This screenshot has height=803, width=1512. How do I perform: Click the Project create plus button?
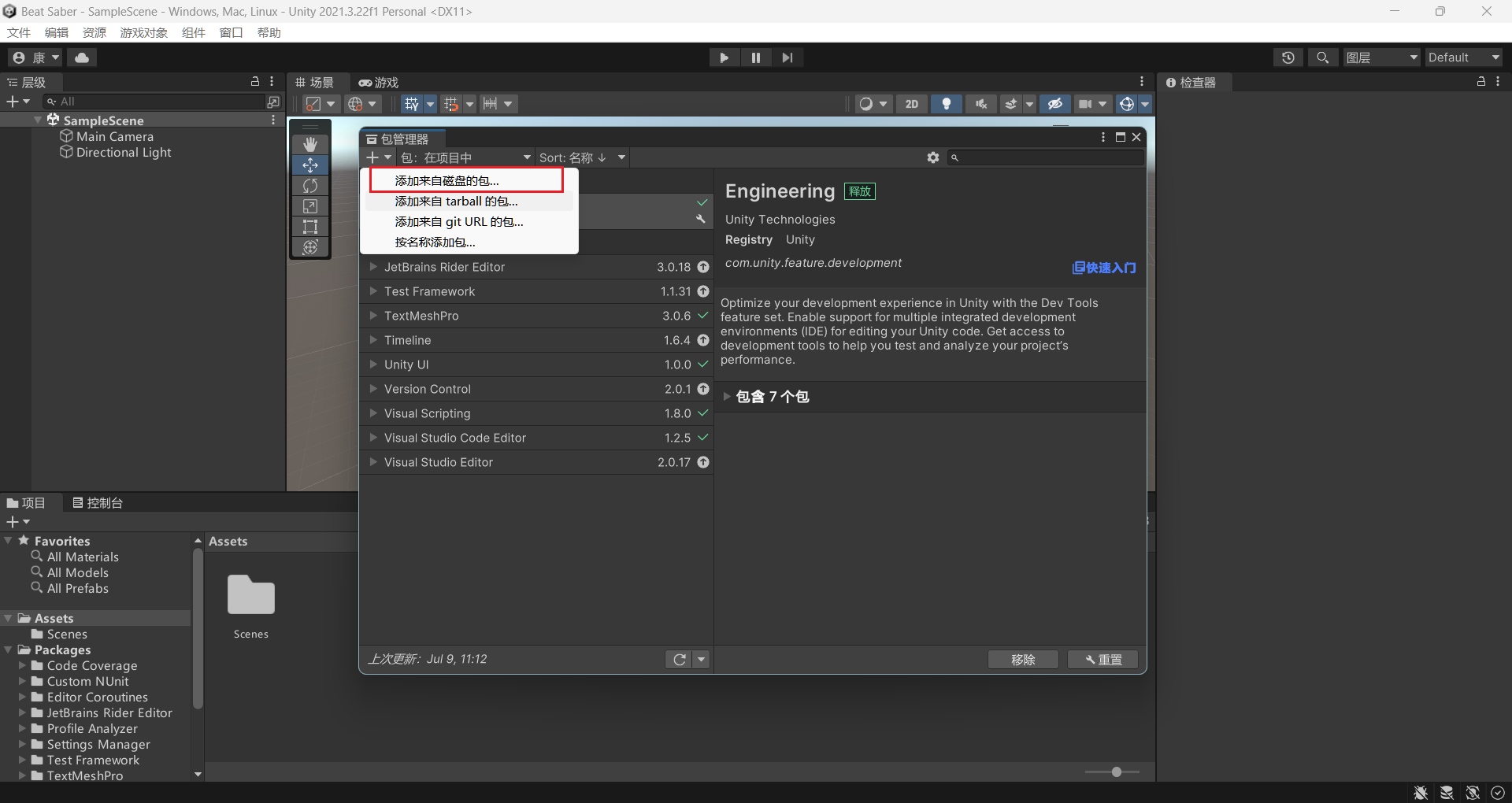point(17,522)
